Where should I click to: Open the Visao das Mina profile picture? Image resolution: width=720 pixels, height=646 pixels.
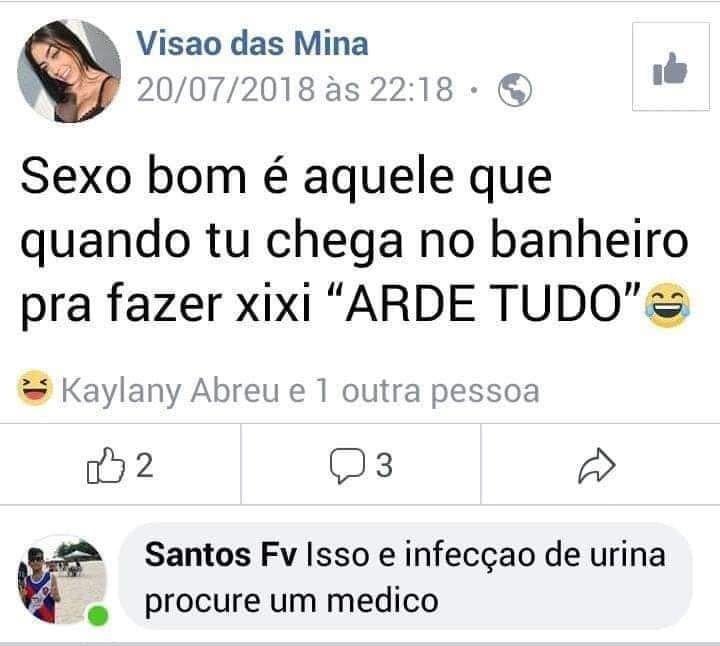pyautogui.click(x=69, y=71)
